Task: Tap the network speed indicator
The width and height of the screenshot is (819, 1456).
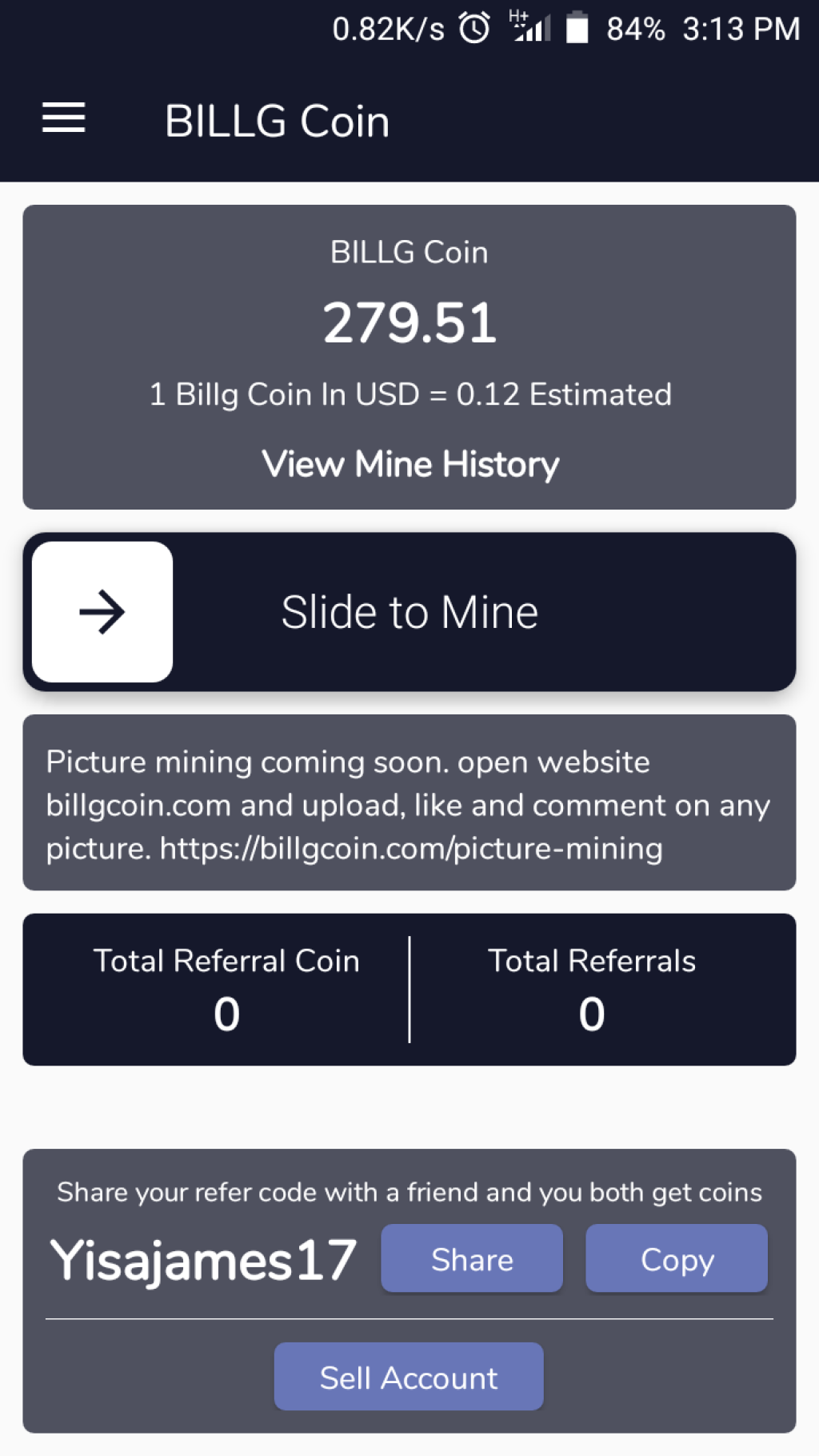Action: (x=388, y=30)
